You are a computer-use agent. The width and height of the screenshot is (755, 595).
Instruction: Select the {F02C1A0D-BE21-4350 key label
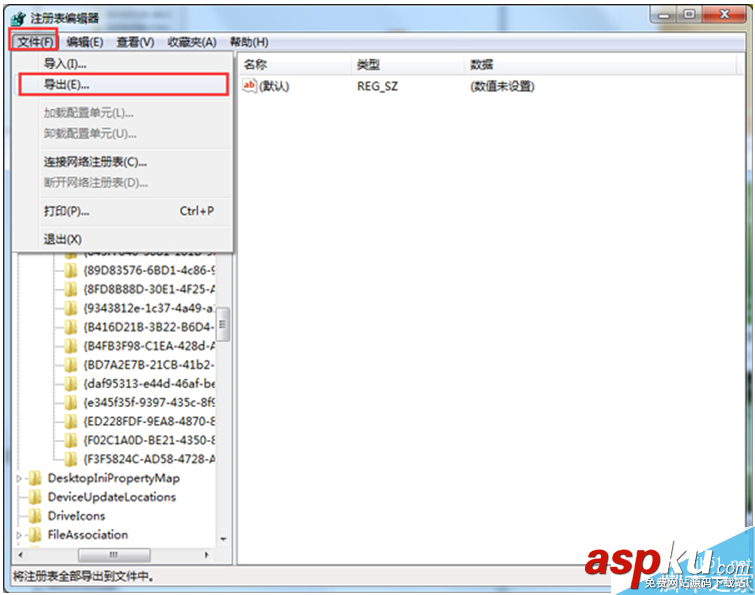point(149,440)
